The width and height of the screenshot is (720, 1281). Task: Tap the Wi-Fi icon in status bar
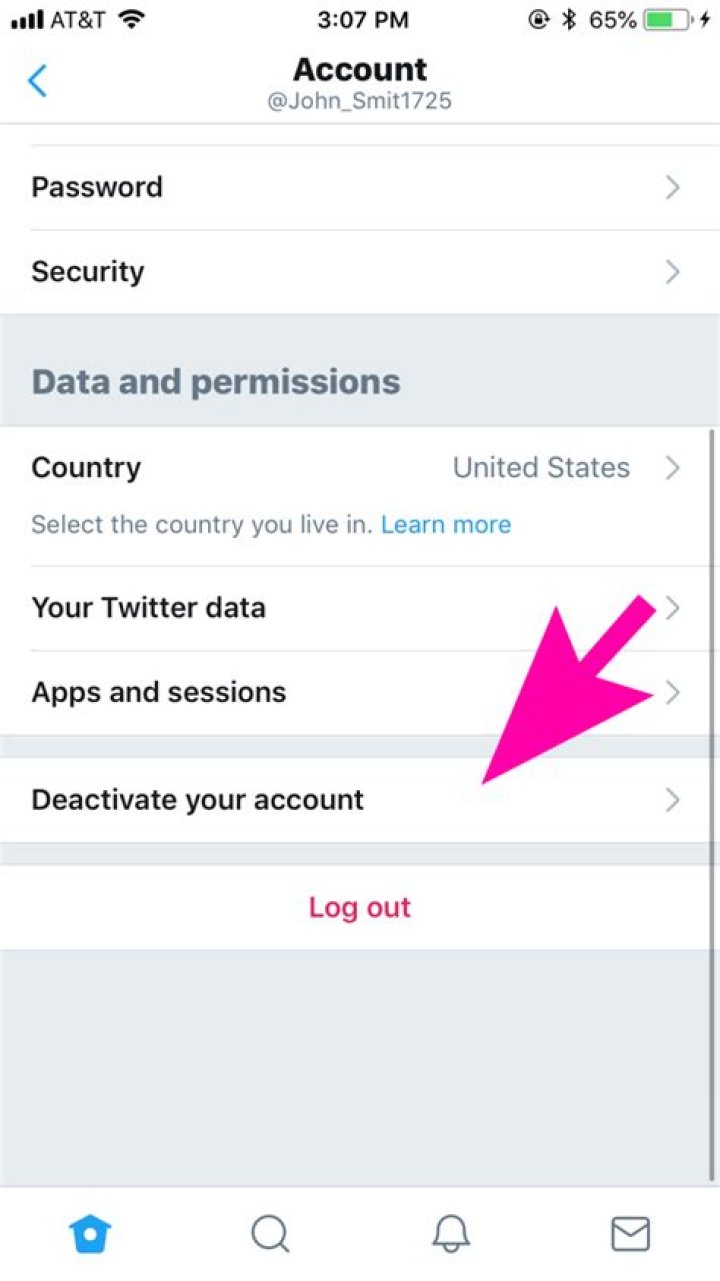129,19
